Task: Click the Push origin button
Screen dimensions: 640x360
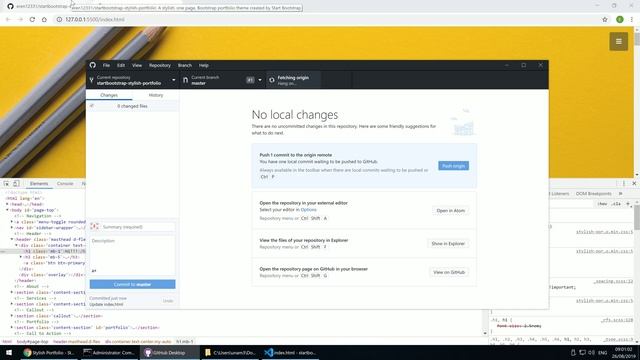Action: pyautogui.click(x=453, y=166)
